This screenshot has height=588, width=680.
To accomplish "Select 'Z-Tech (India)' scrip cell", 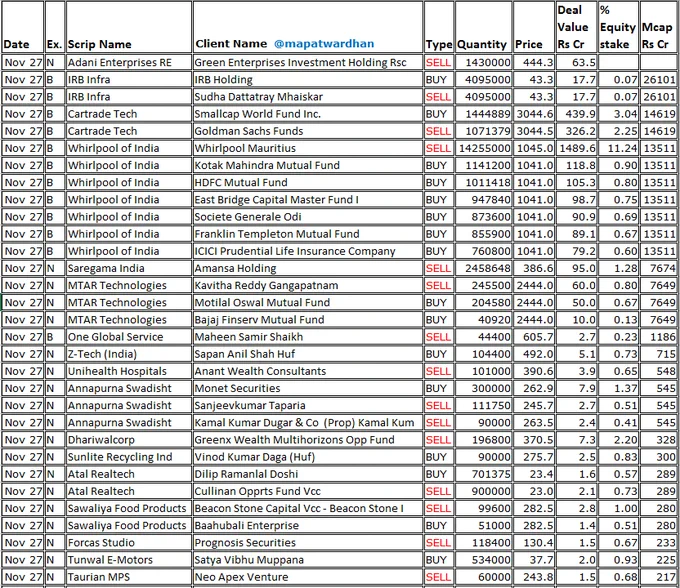I will (x=129, y=354).
